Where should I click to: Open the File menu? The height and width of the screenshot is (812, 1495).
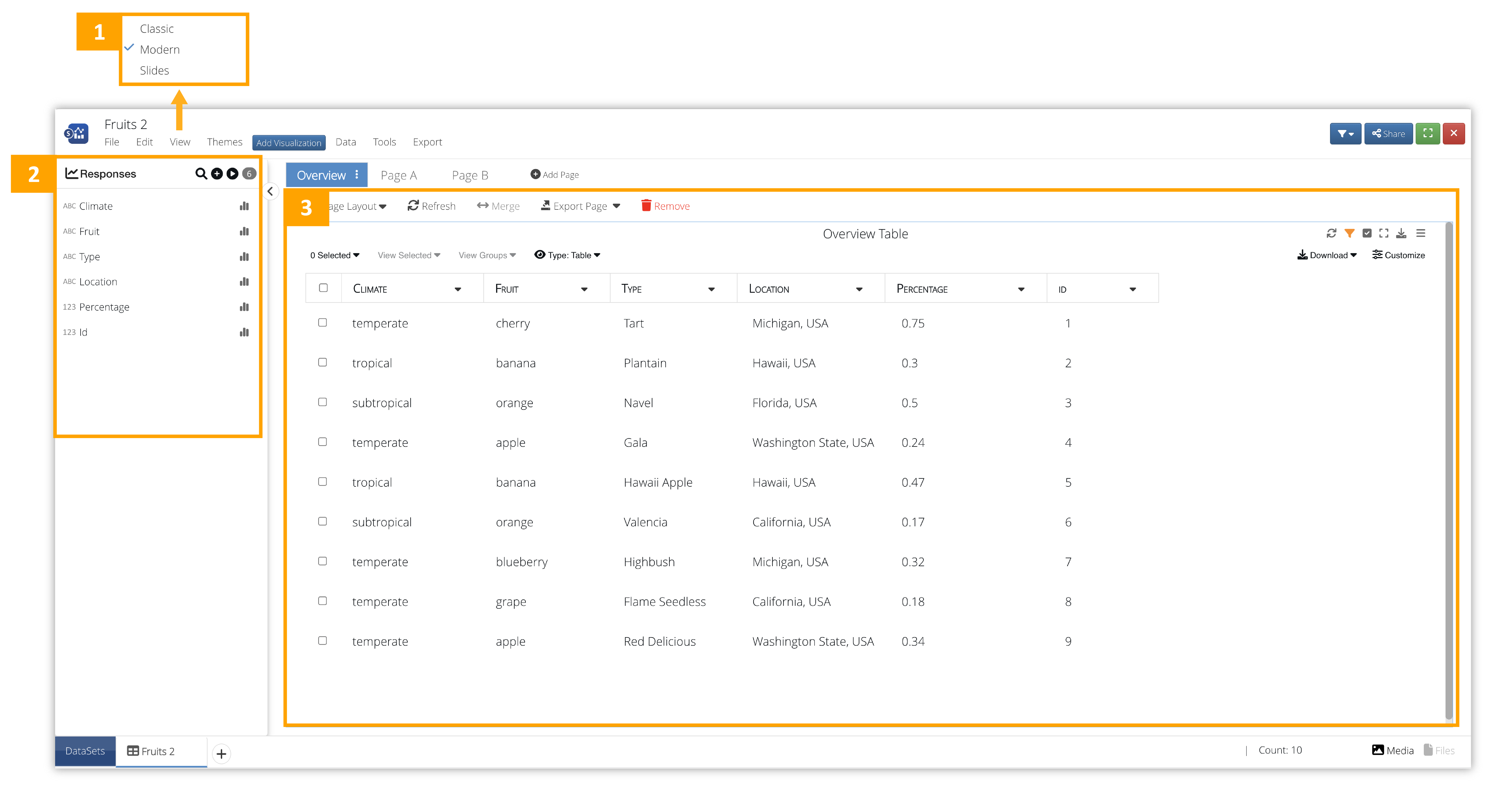112,142
